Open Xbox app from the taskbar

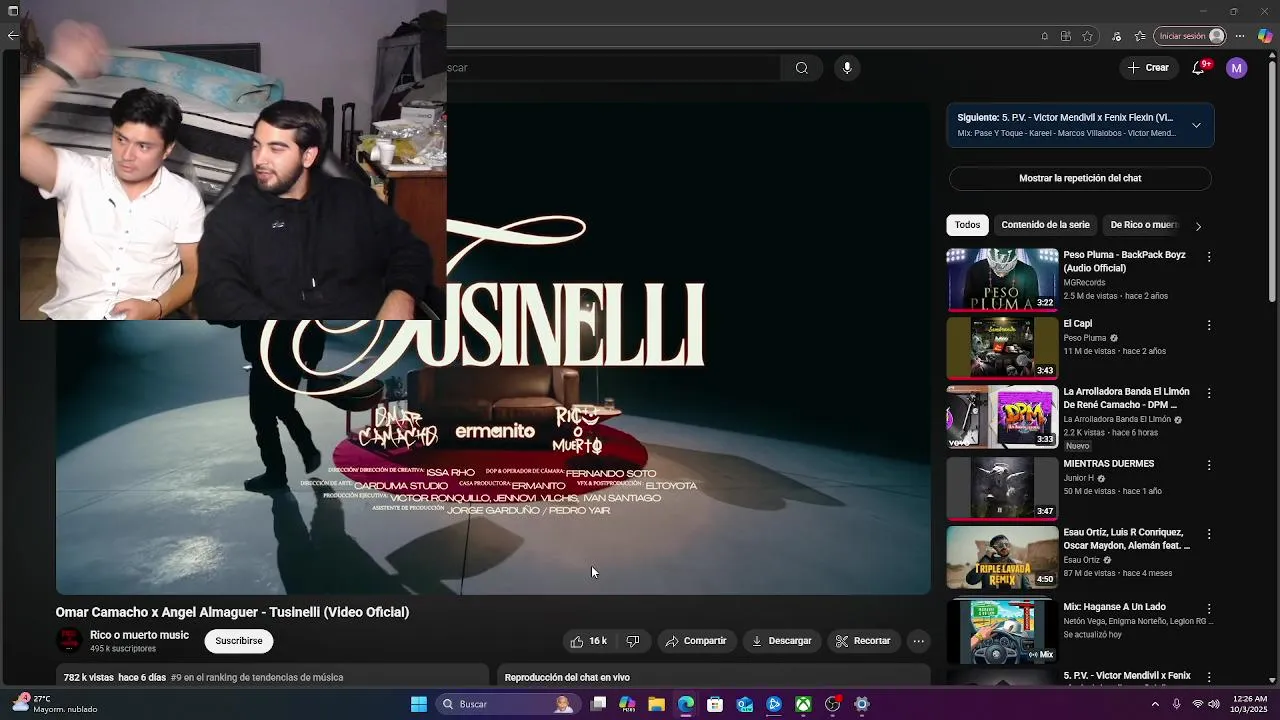pyautogui.click(x=803, y=704)
